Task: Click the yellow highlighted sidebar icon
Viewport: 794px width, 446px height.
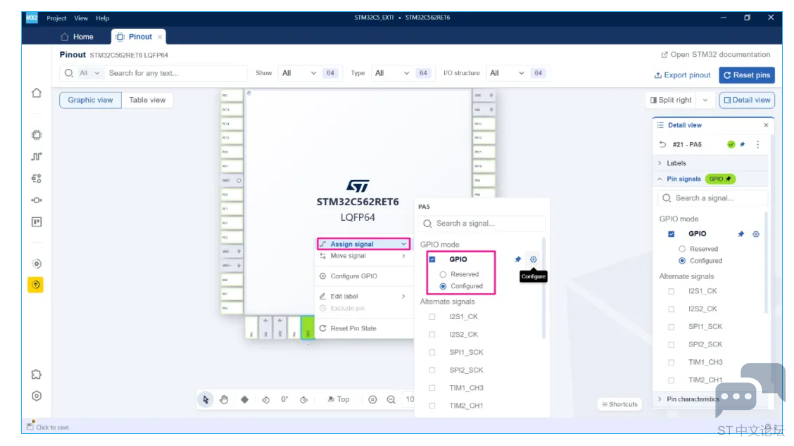Action: coord(35,285)
